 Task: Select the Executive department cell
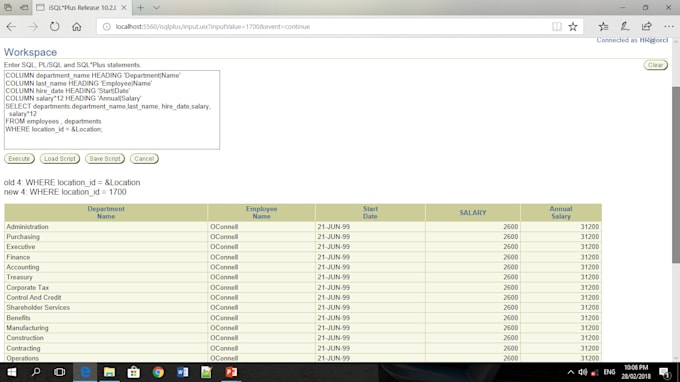pyautogui.click(x=106, y=247)
